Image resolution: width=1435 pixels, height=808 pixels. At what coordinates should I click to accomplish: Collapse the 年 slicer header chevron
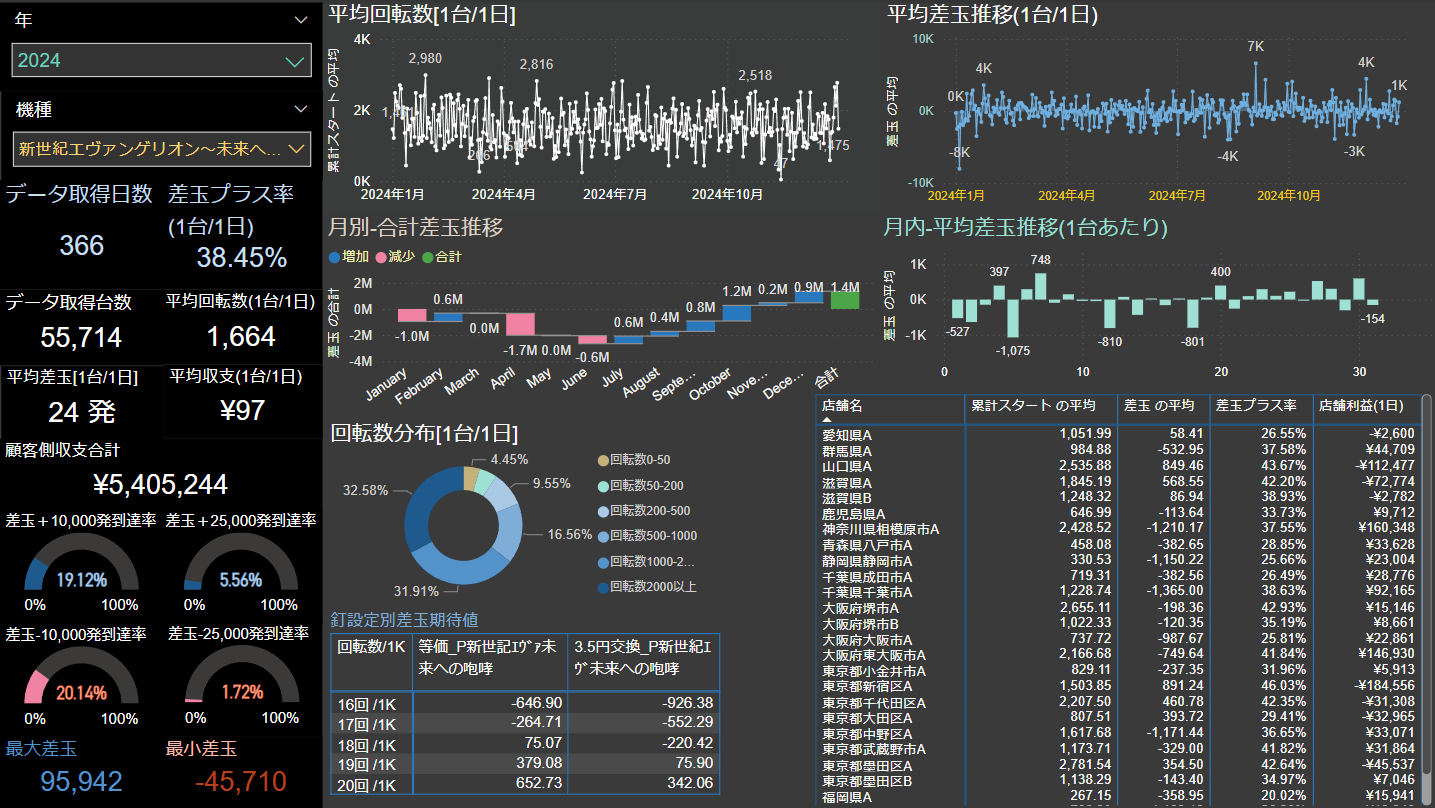pos(301,20)
